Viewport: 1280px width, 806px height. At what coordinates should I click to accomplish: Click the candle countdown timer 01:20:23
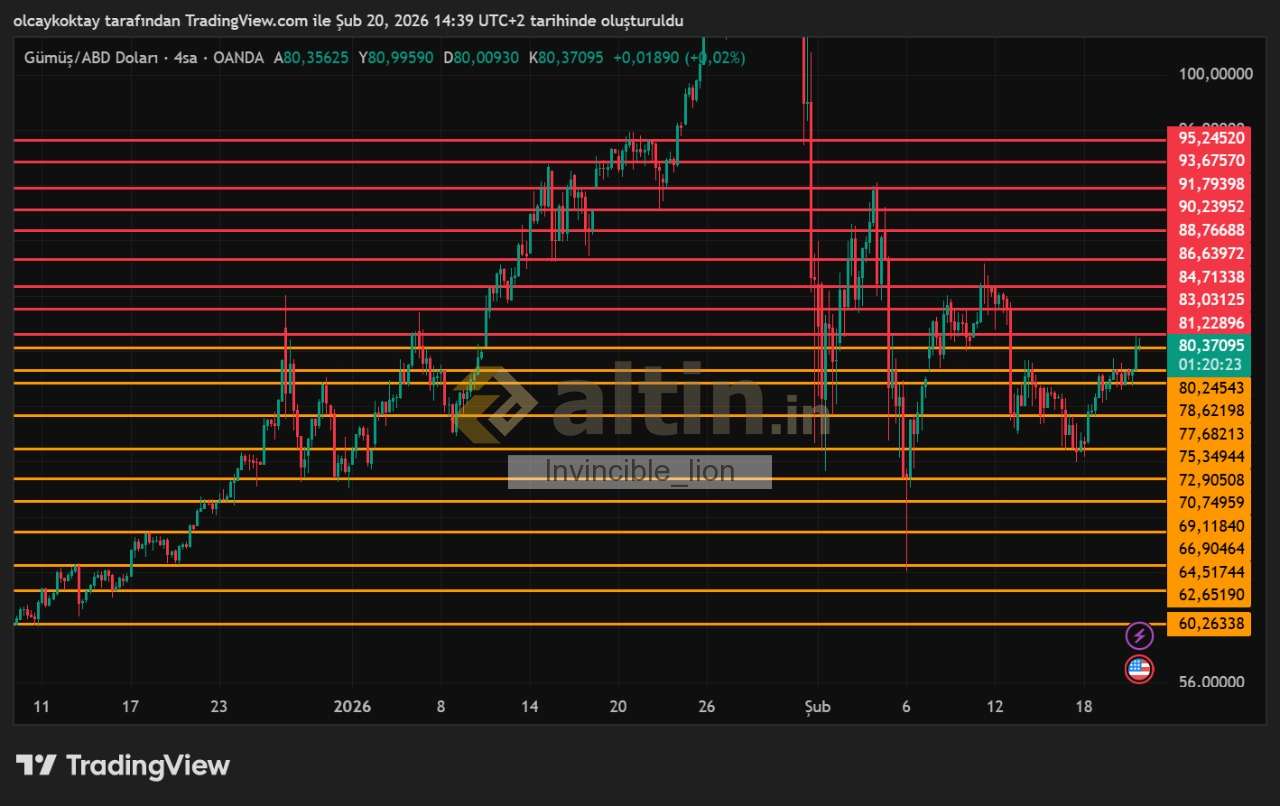[1211, 364]
